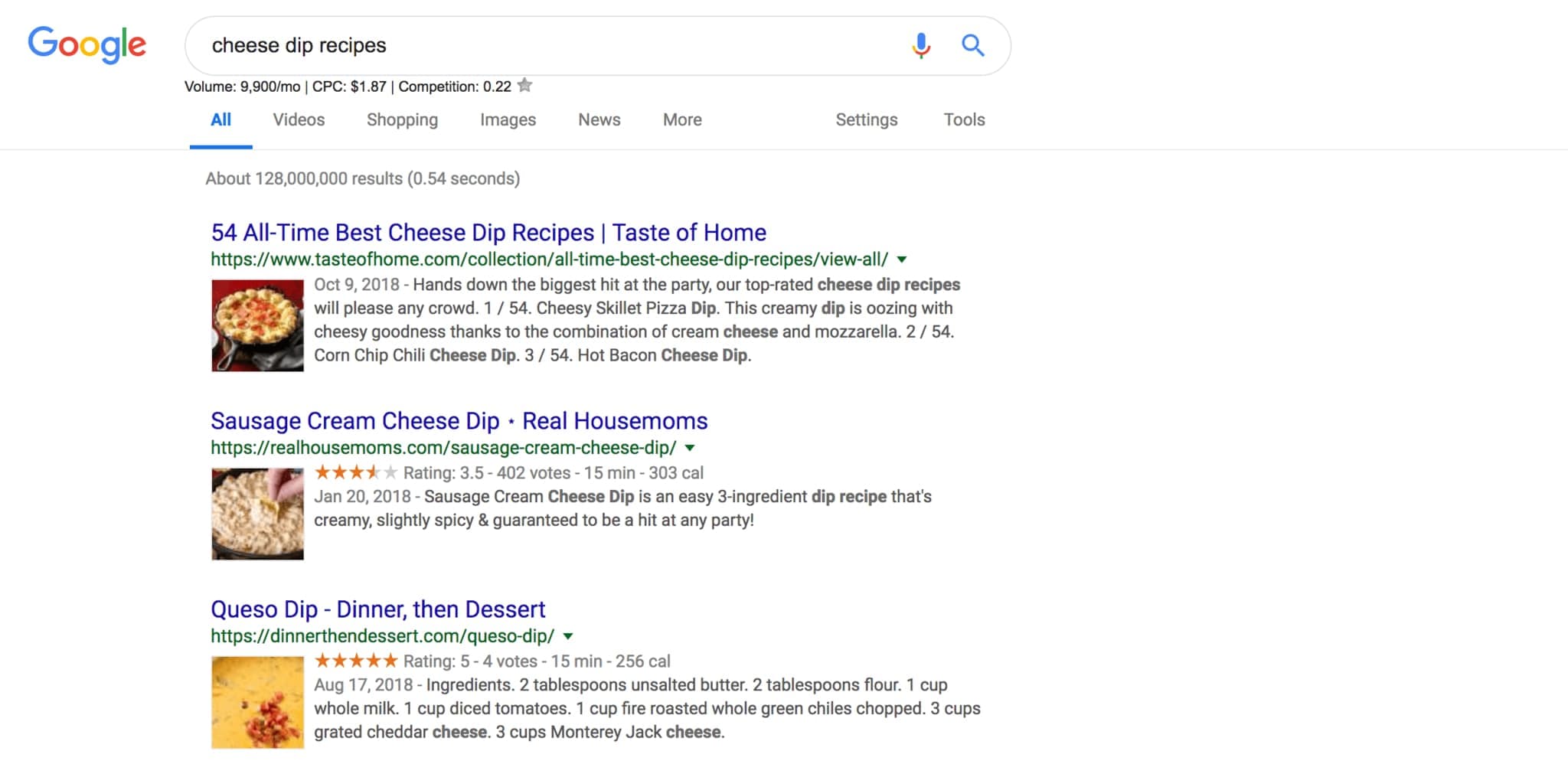Open the News results tab
This screenshot has width=1568, height=764.
pos(599,120)
